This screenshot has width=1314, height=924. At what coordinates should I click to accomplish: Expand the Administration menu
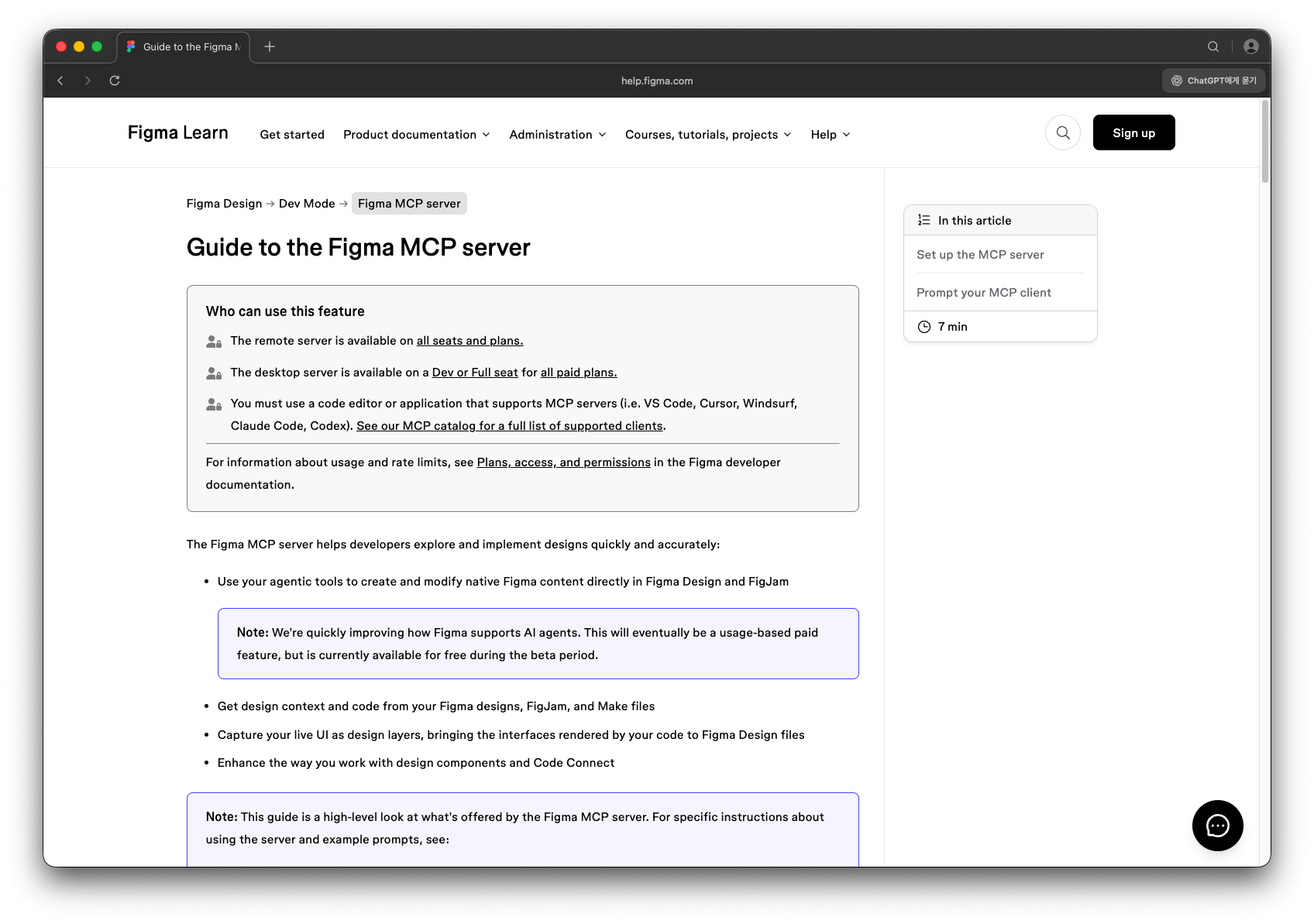tap(558, 135)
